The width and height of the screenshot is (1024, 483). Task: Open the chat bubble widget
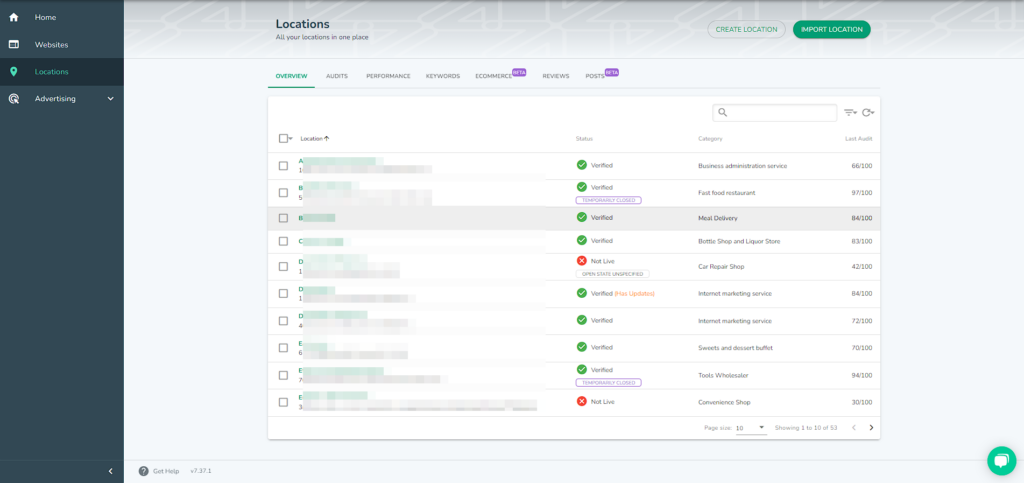tap(1001, 461)
